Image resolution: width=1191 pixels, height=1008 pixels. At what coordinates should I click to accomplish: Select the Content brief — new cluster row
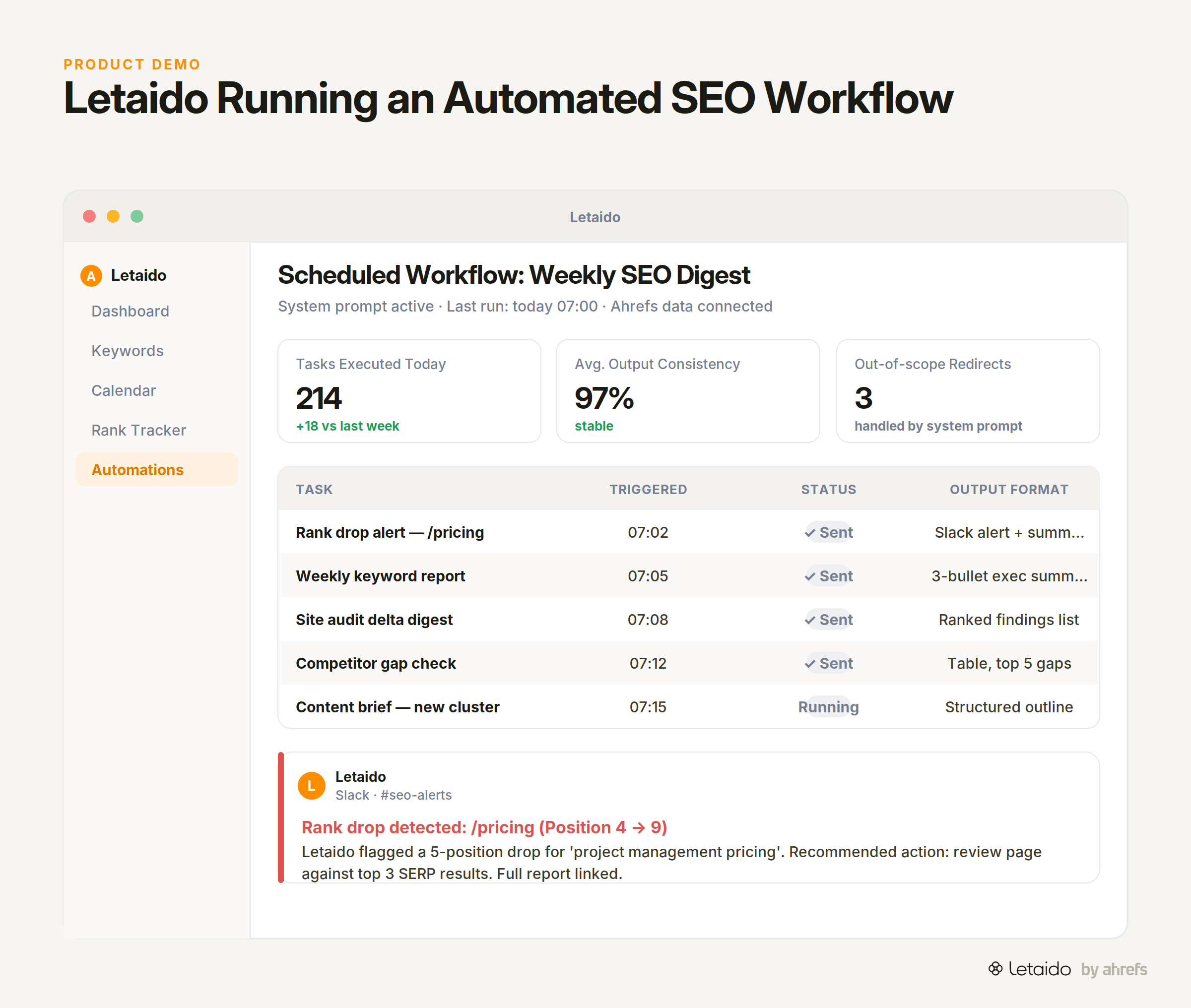point(689,707)
